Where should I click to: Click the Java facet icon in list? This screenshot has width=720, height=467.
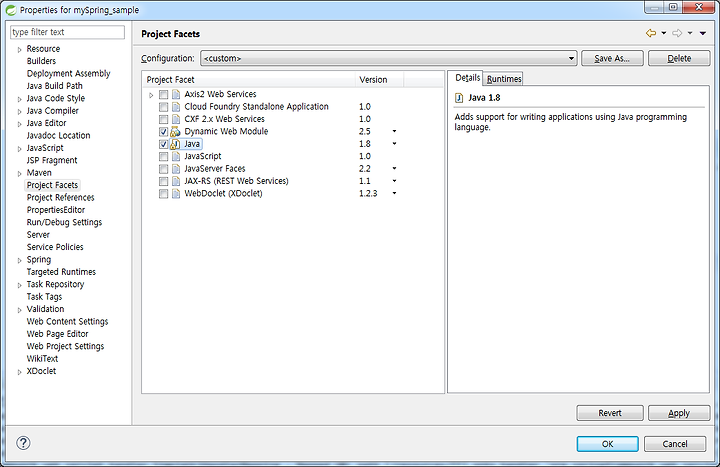(x=175, y=144)
